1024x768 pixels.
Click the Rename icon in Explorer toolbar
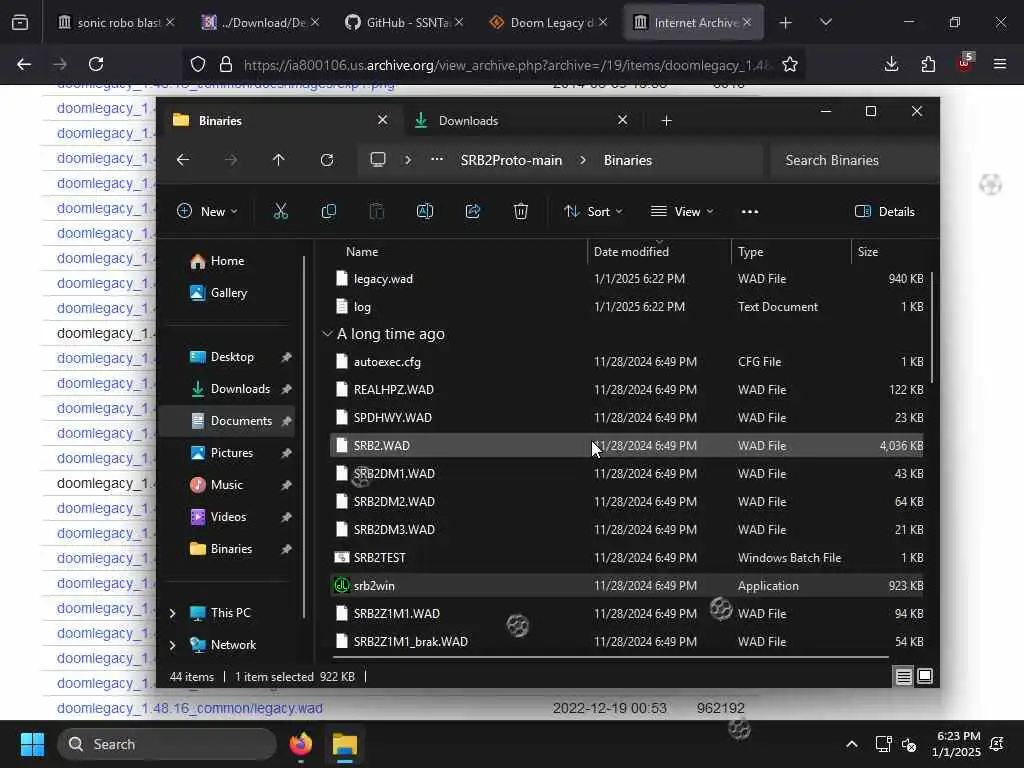pyautogui.click(x=424, y=212)
